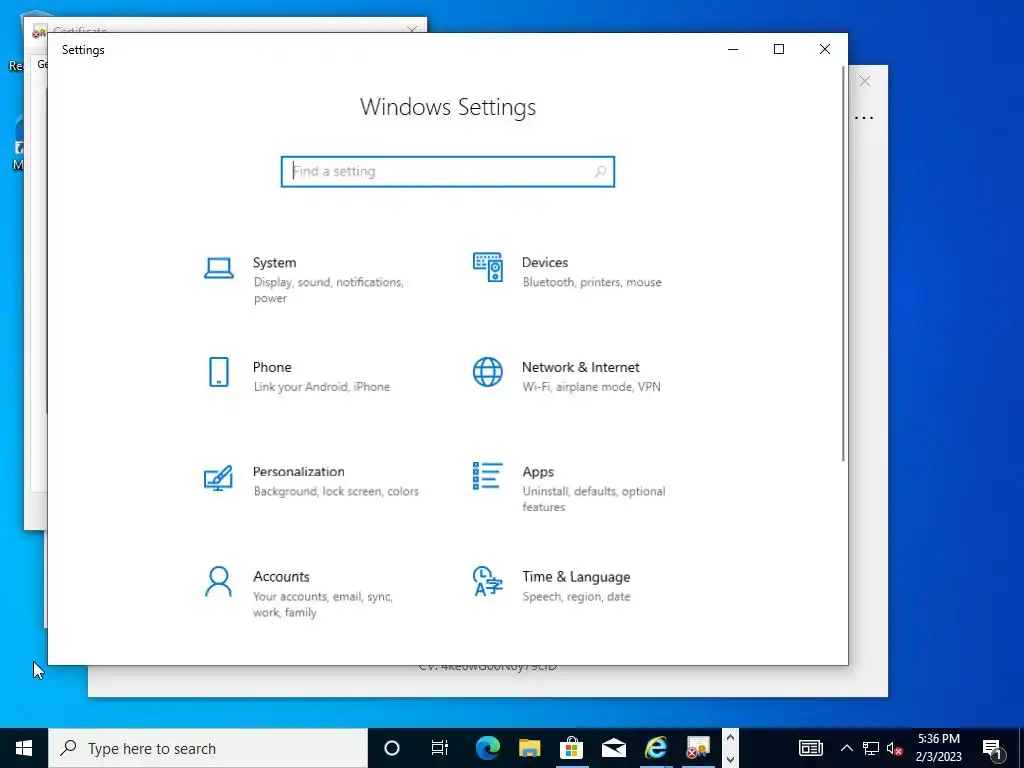The height and width of the screenshot is (768, 1024).
Task: Close the background window behind Settings
Action: point(865,81)
